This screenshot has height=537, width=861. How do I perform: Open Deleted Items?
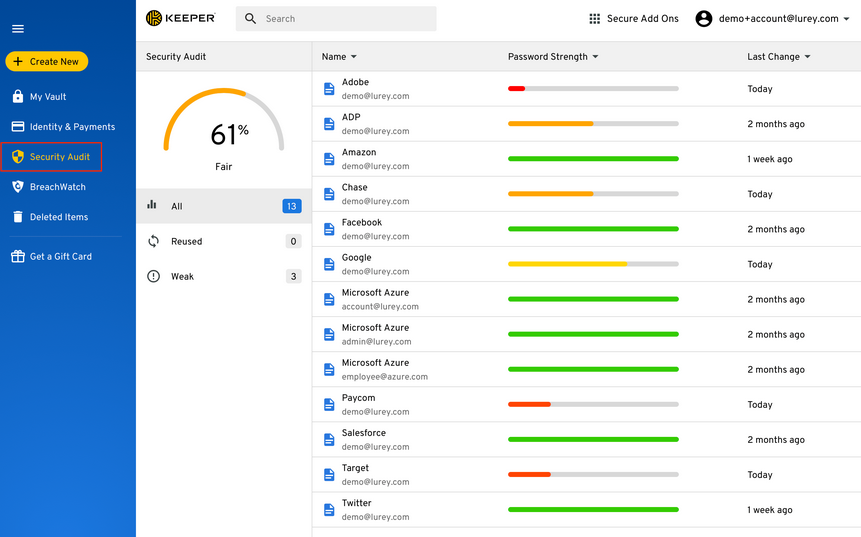tap(59, 217)
